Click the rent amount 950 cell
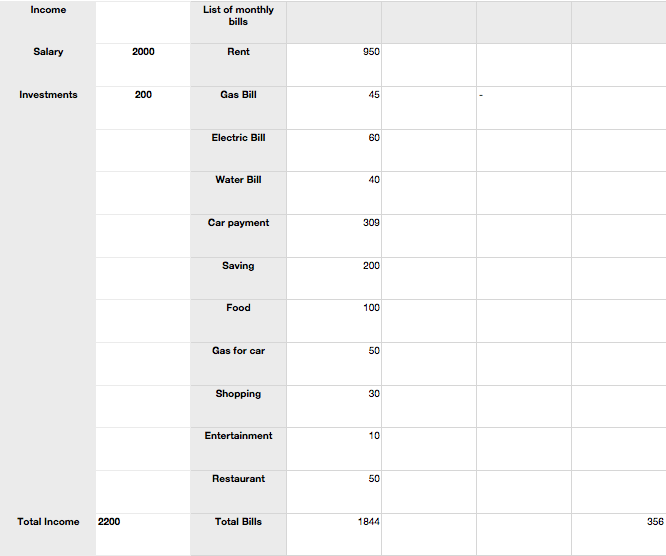The height and width of the screenshot is (556, 666). pyautogui.click(x=334, y=63)
